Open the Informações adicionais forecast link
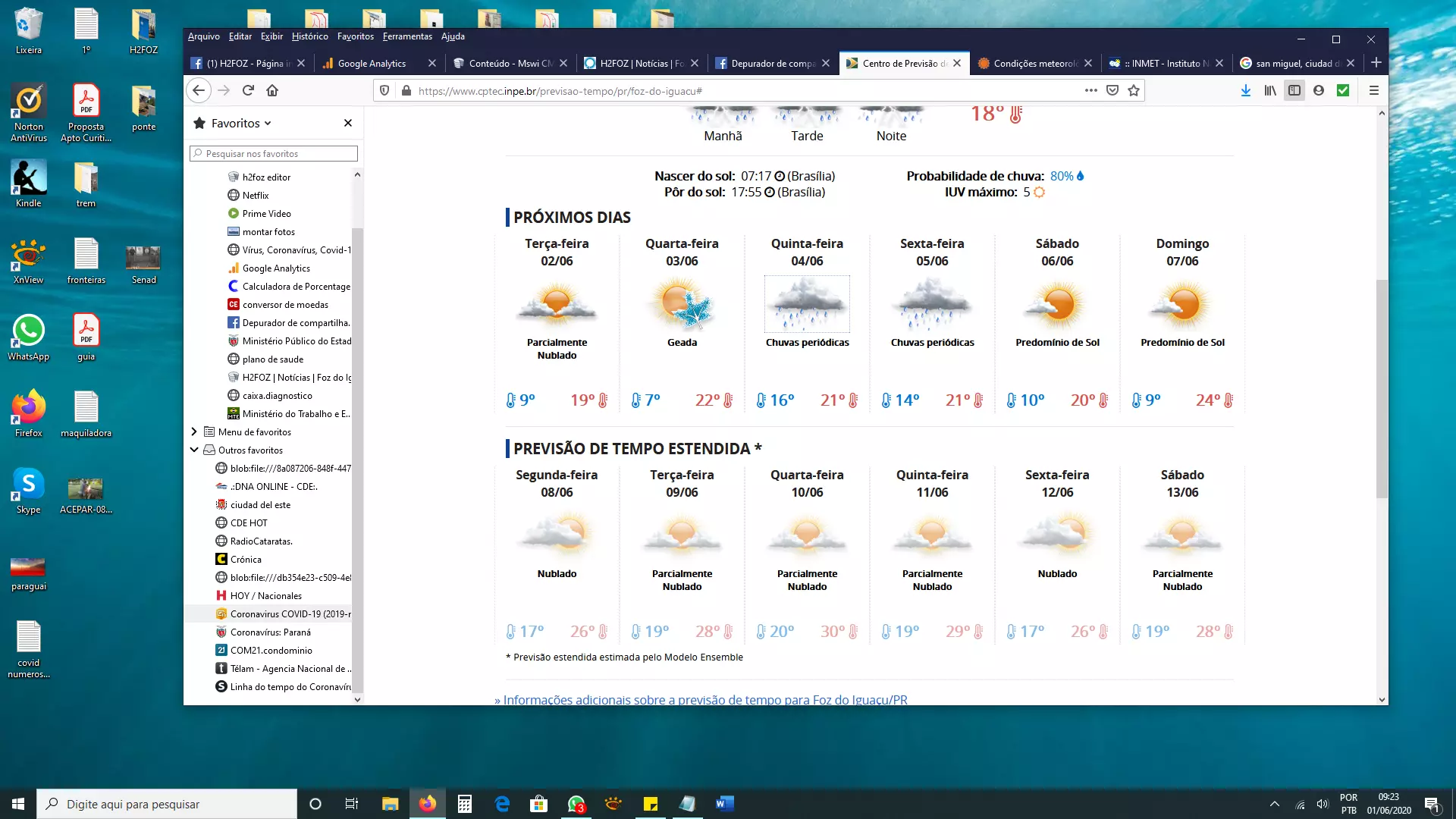Image resolution: width=1456 pixels, height=819 pixels. 701,699
